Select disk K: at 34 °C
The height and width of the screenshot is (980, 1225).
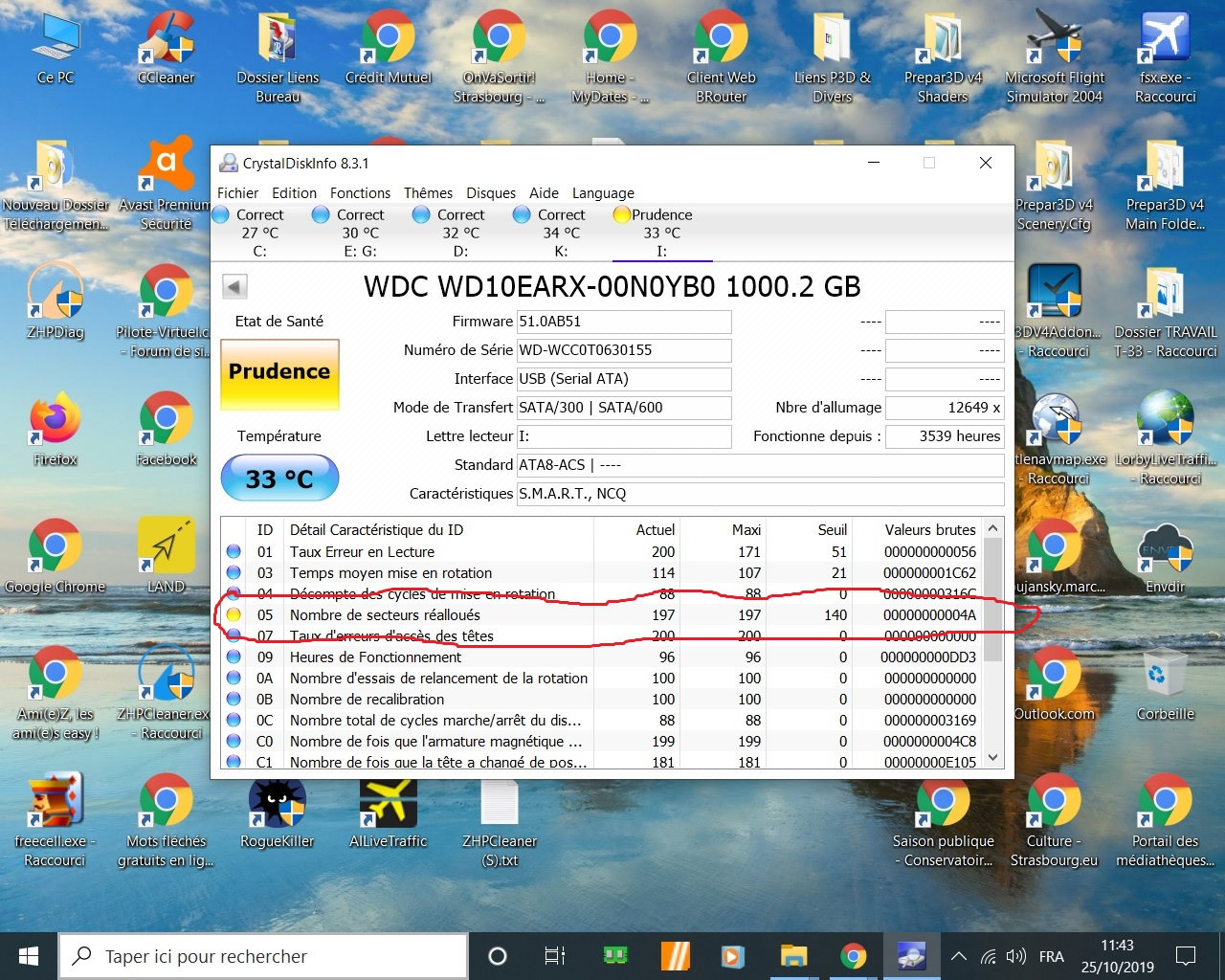pyautogui.click(x=561, y=233)
